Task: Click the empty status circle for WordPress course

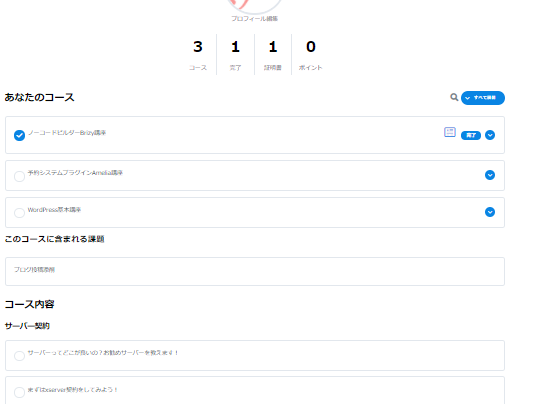Action: (x=19, y=213)
